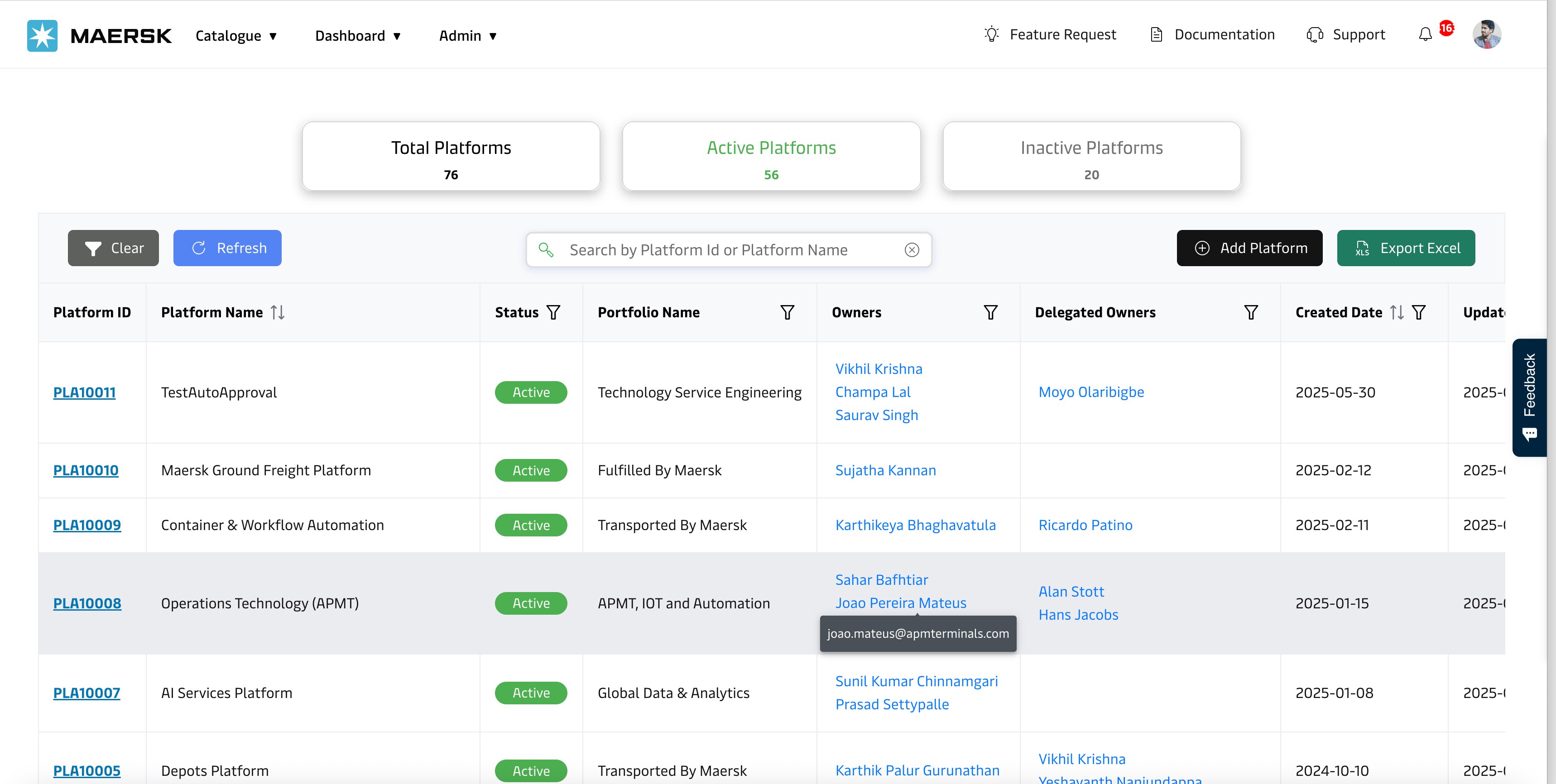The image size is (1556, 784).
Task: Click the Maersk star logo
Action: click(42, 36)
